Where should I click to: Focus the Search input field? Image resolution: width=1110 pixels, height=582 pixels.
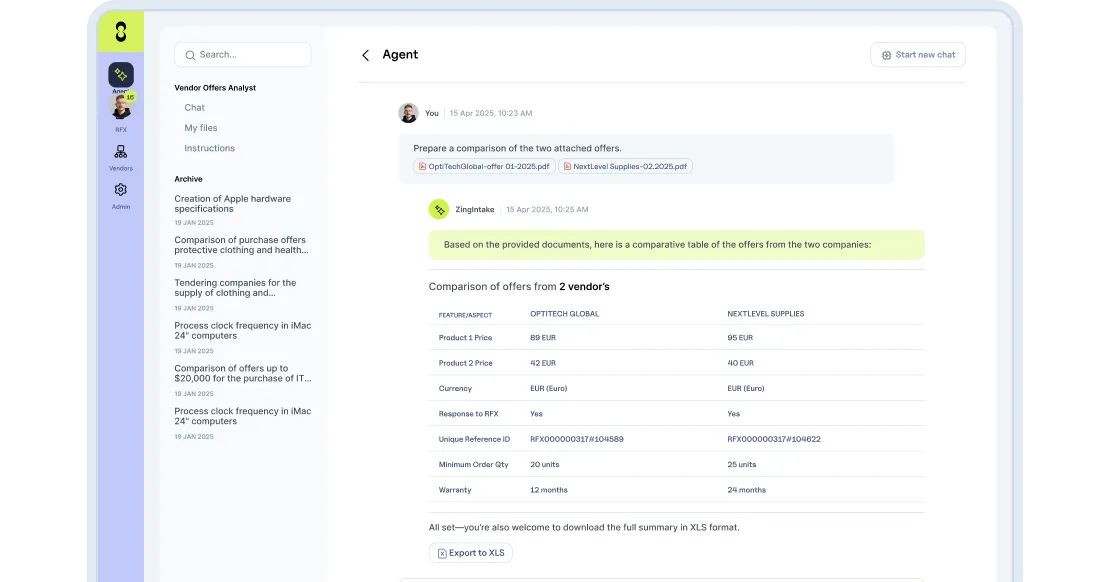243,55
